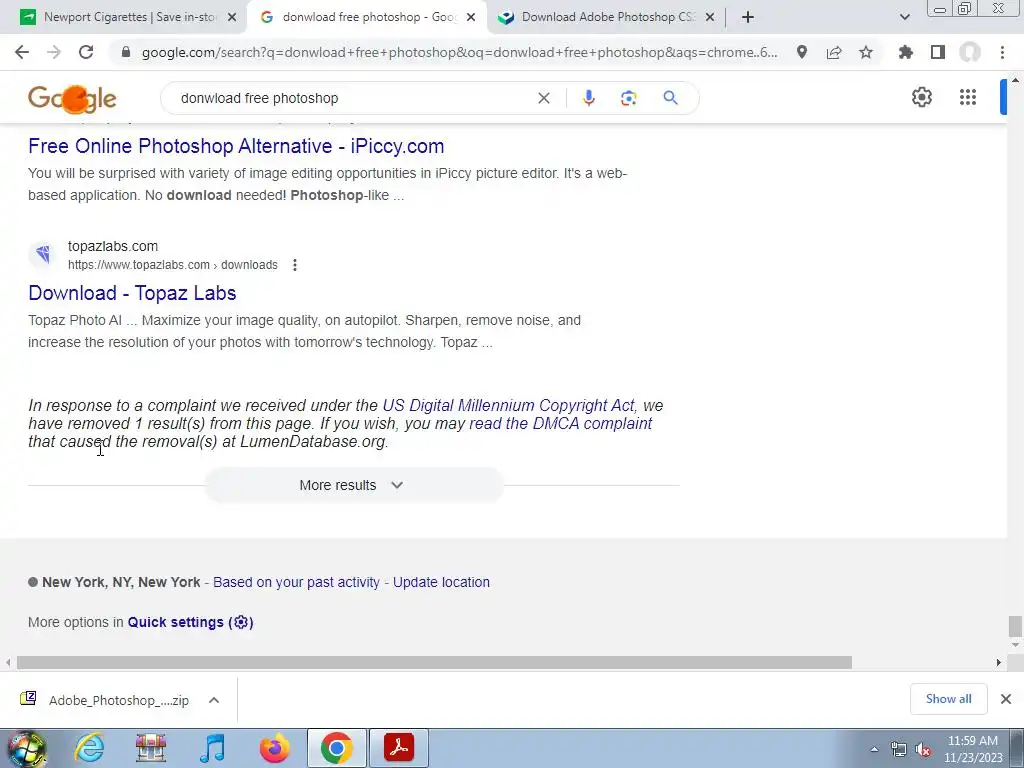Open the Quick settings link in footer
Viewport: 1024px width, 768px height.
[x=190, y=622]
